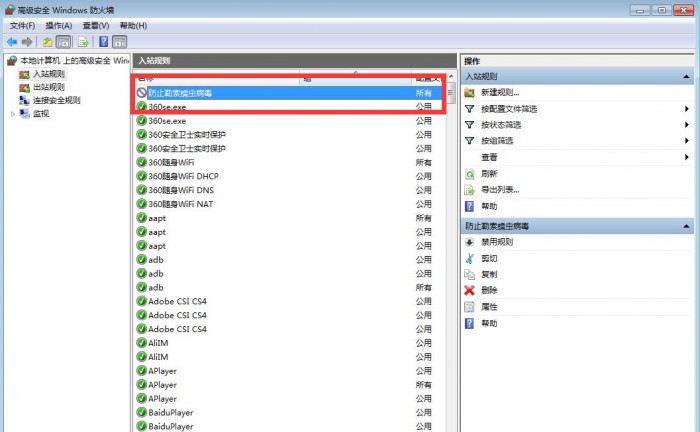Select the 防止勒索蠕虫病毒 blocked rule row
Image resolution: width=700 pixels, height=432 pixels.
click(289, 93)
